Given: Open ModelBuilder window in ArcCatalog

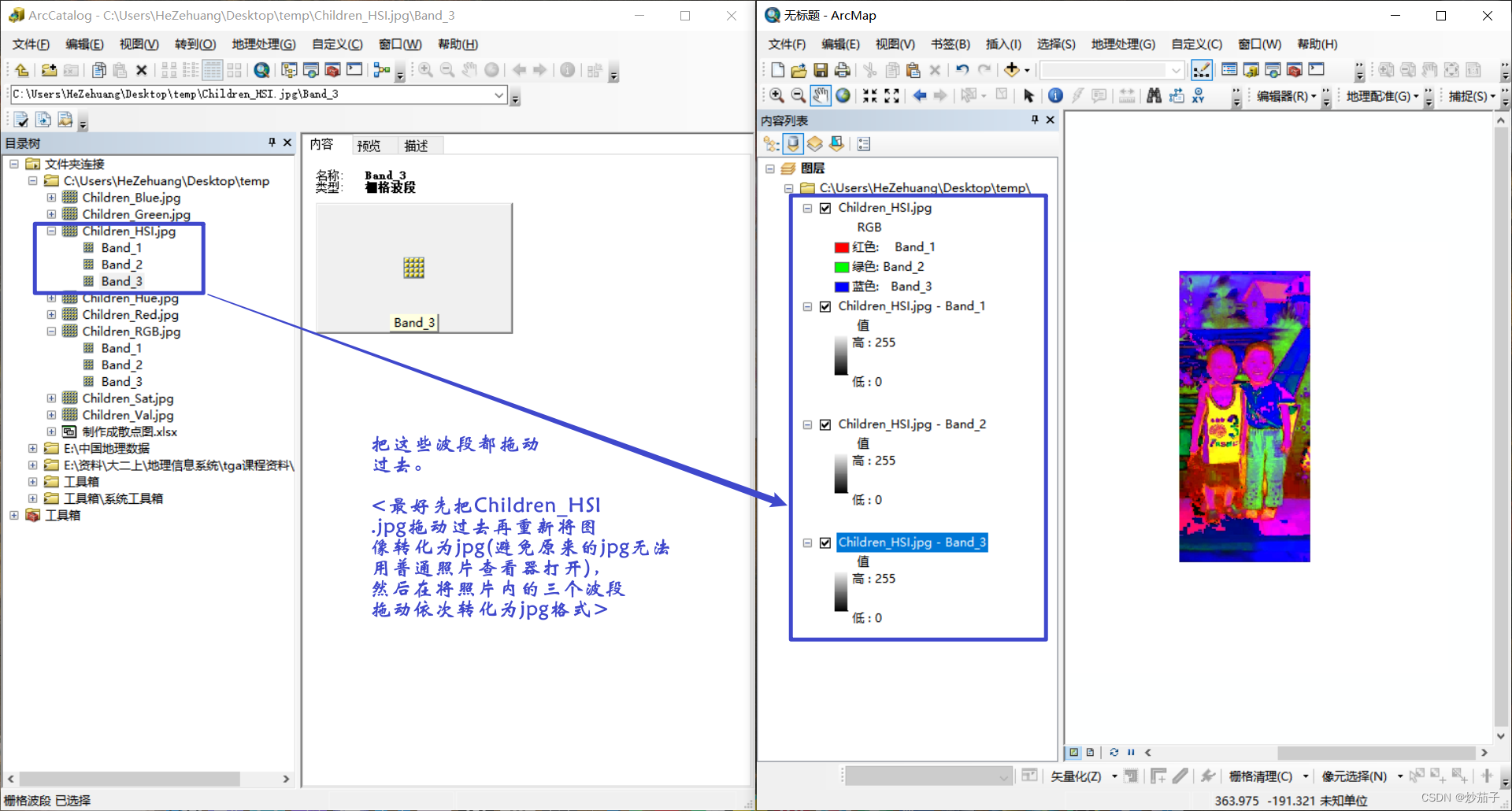Looking at the screenshot, I should tap(382, 70).
